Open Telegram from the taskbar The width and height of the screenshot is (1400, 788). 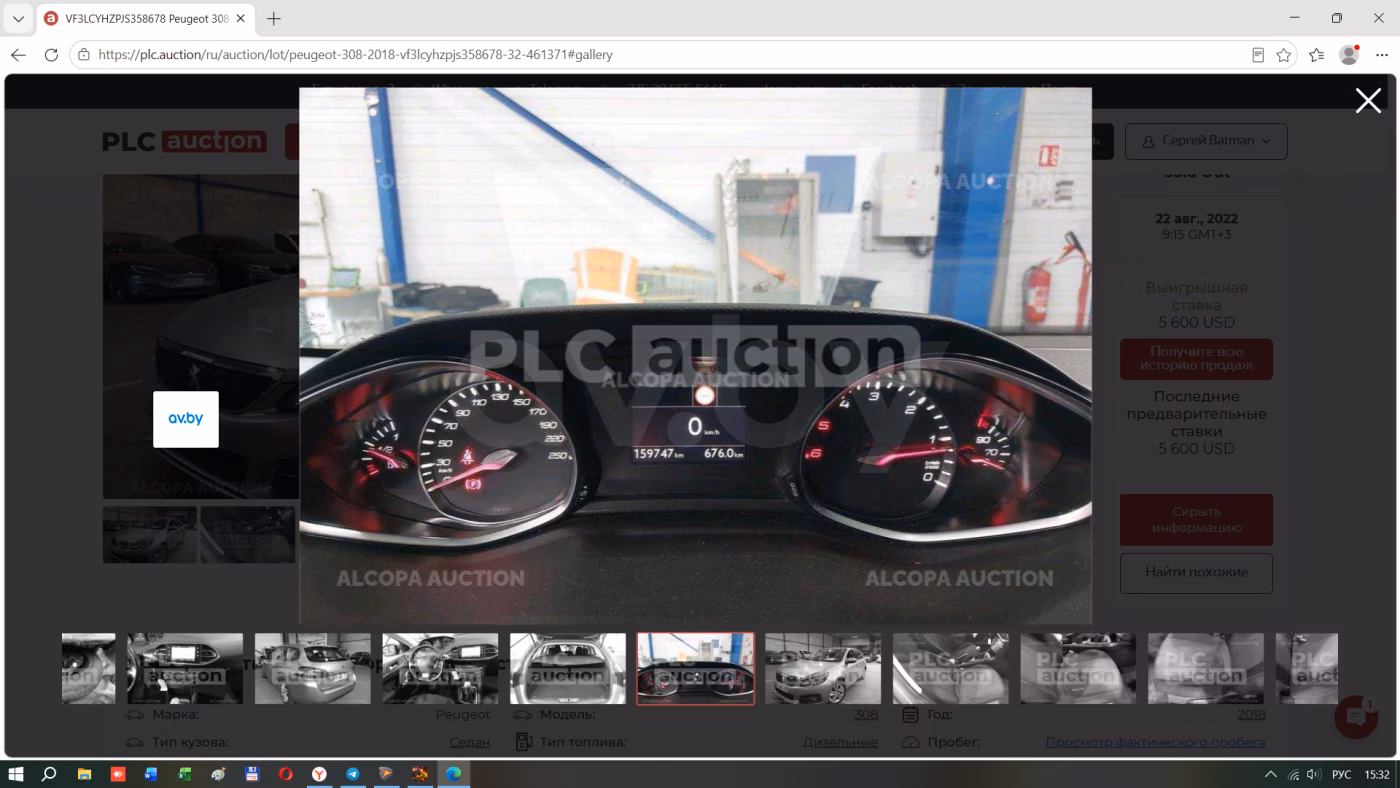pos(353,774)
